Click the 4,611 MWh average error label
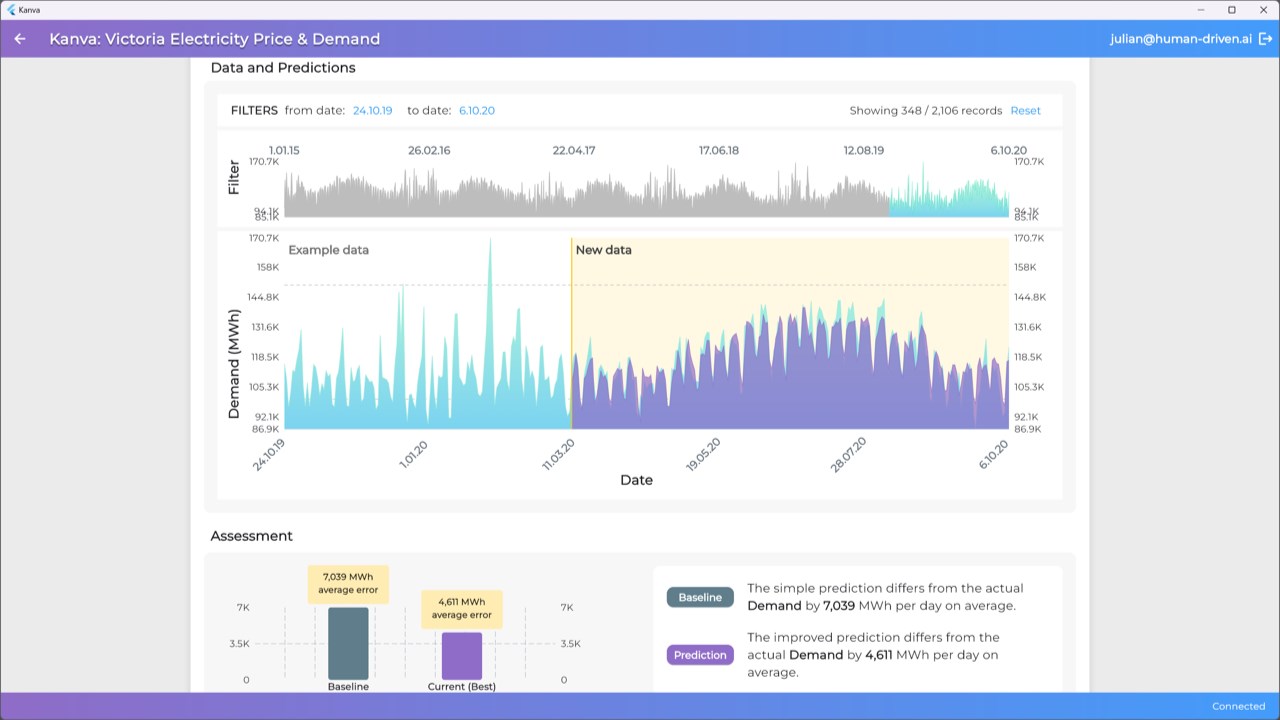The height and width of the screenshot is (720, 1280). (462, 608)
